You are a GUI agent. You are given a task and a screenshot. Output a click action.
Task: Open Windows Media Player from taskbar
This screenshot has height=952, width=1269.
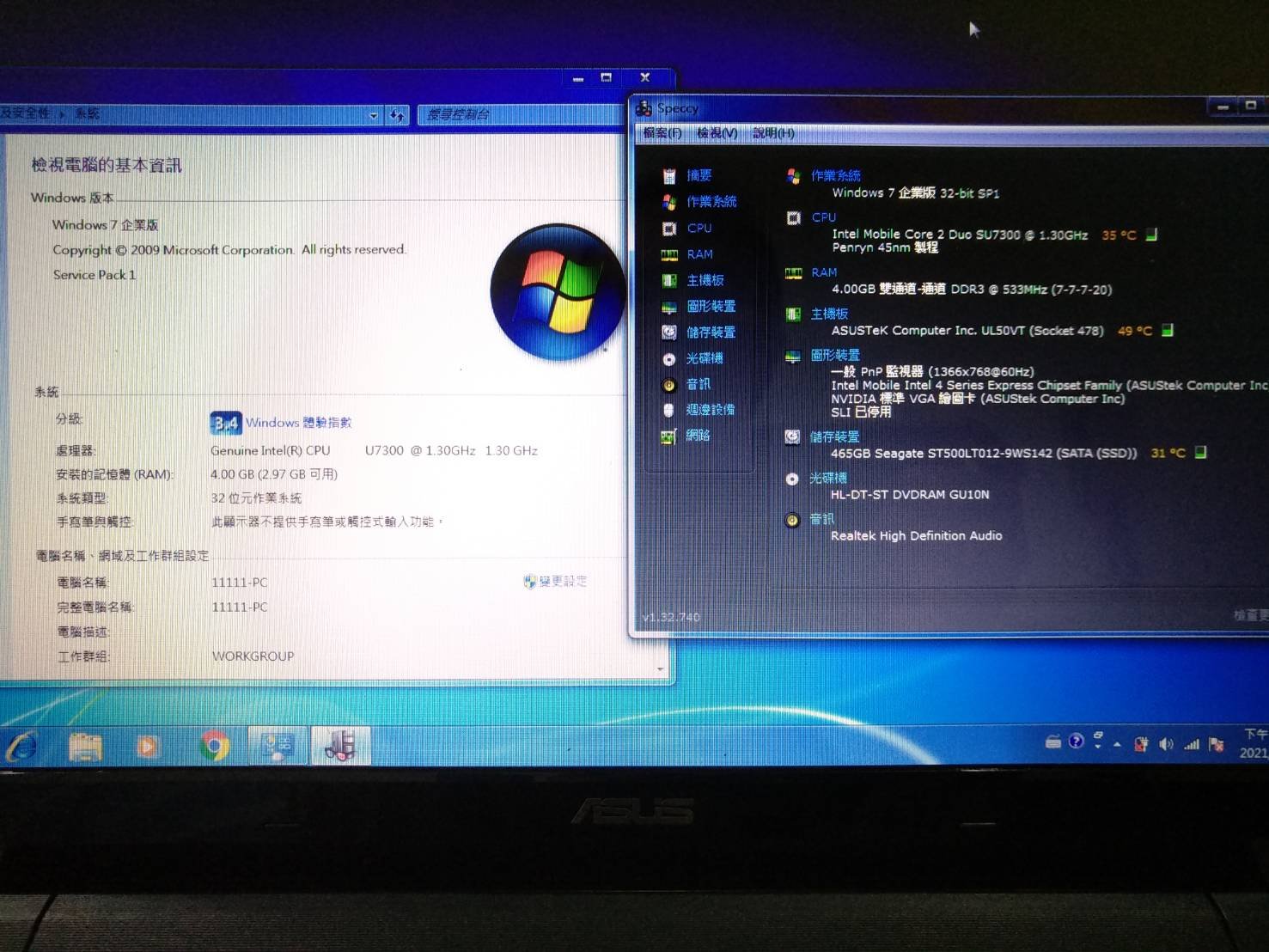click(x=148, y=747)
